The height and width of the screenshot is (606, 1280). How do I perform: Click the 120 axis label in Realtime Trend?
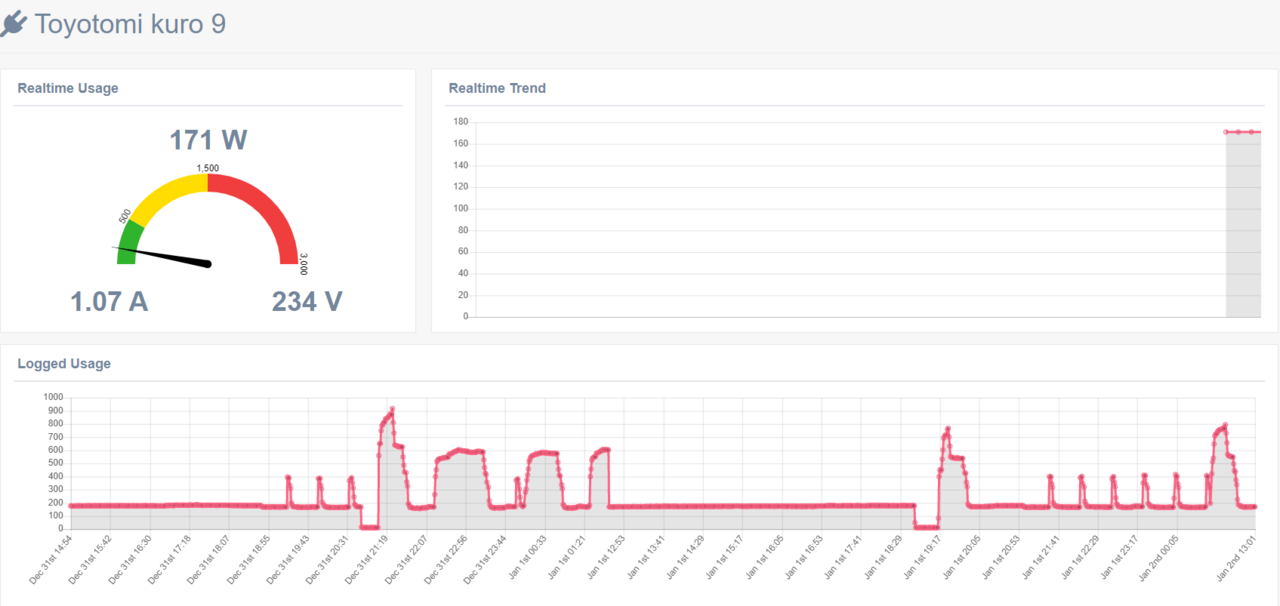461,187
